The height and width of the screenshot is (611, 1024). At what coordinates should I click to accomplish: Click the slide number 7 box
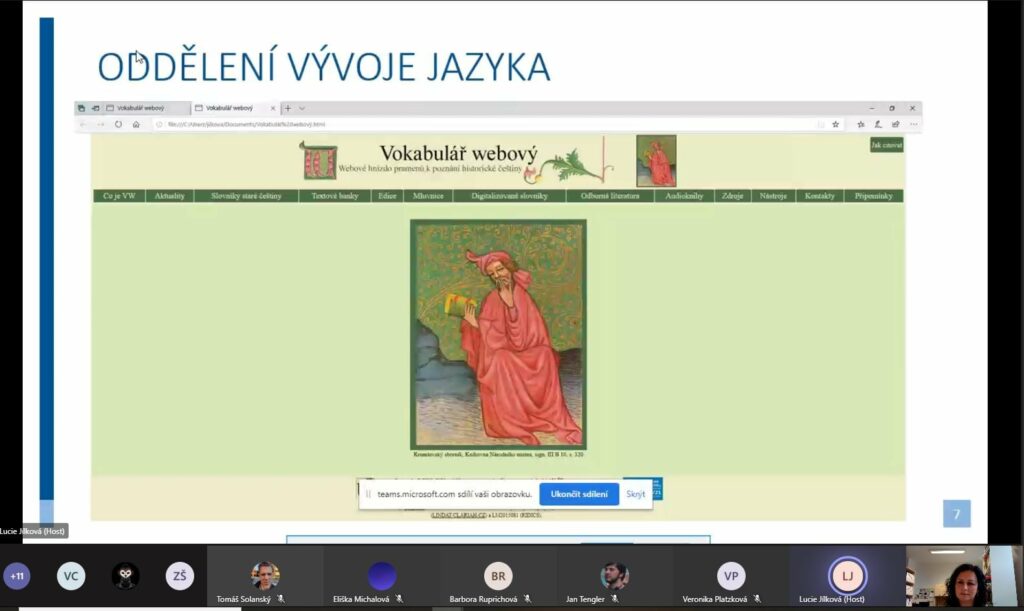coord(957,514)
